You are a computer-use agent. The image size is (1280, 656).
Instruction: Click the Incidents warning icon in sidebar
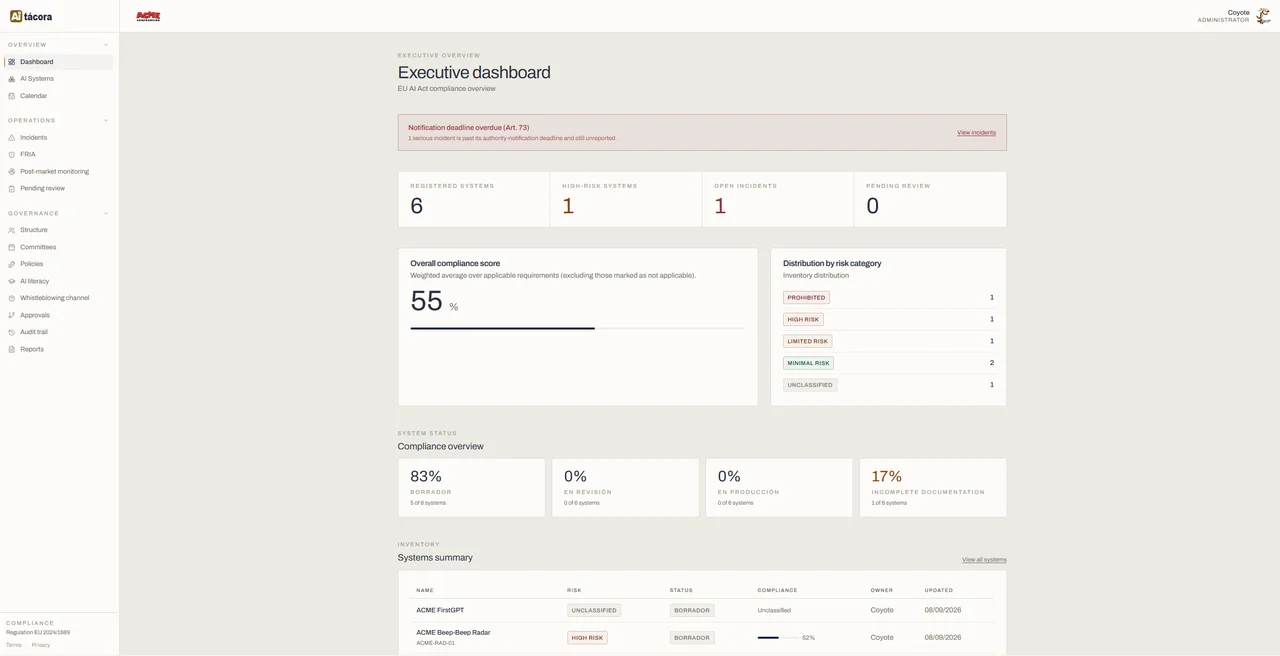12,138
